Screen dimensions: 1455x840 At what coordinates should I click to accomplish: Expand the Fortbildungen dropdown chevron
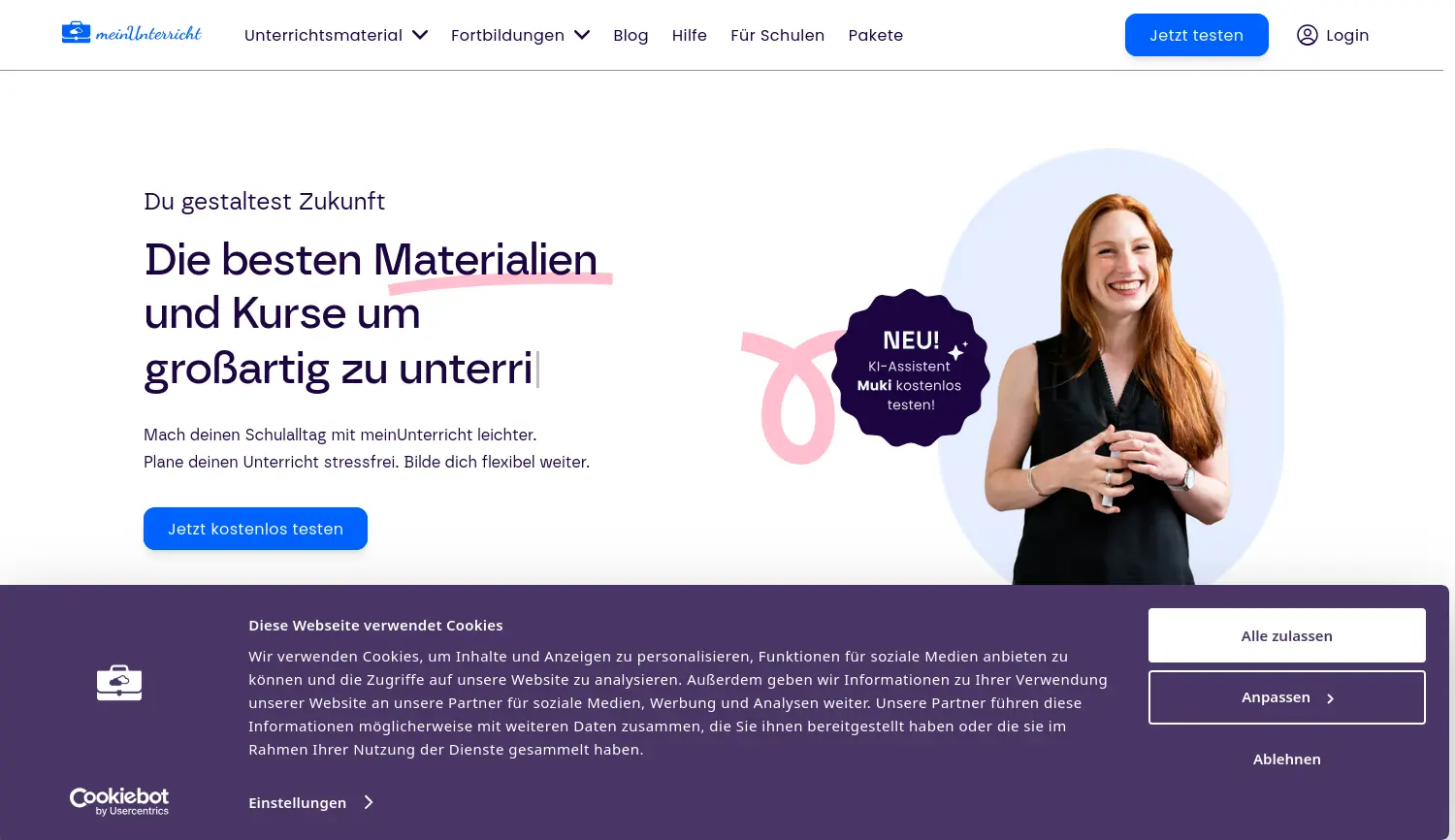pos(582,35)
